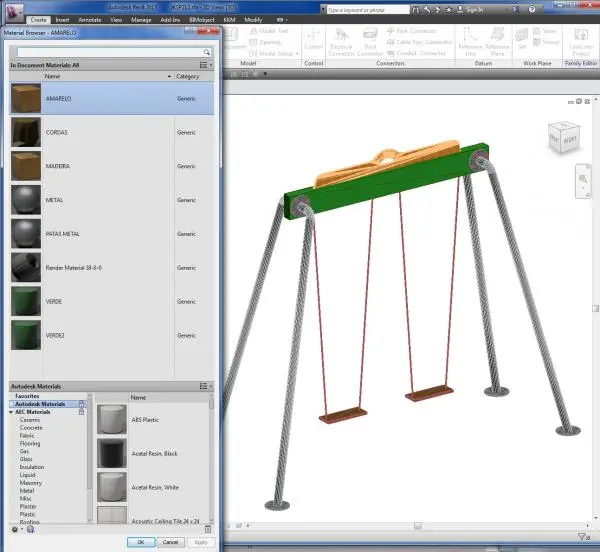
Task: Click the search magnifier icon in Material Browser
Action: click(207, 52)
